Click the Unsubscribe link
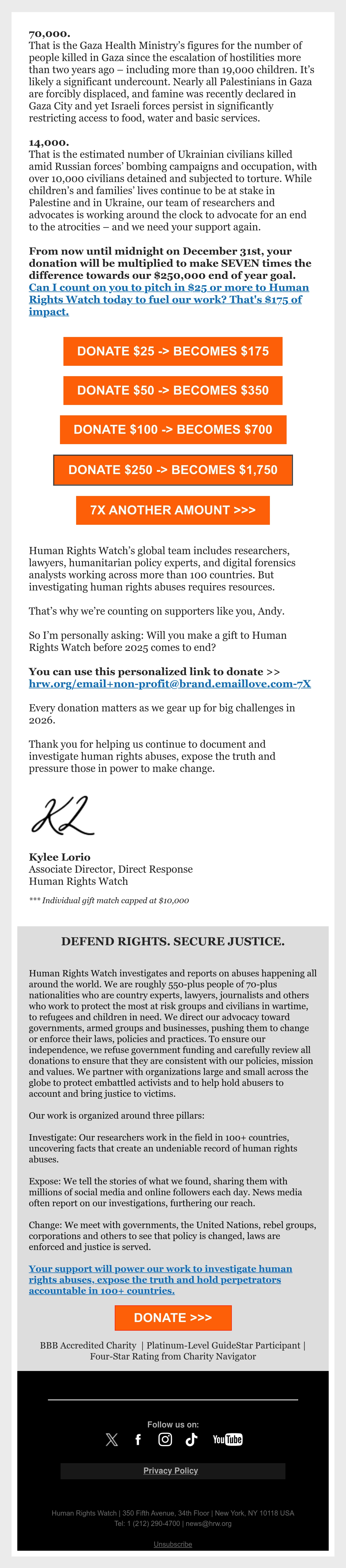346x1568 pixels. [173, 1544]
